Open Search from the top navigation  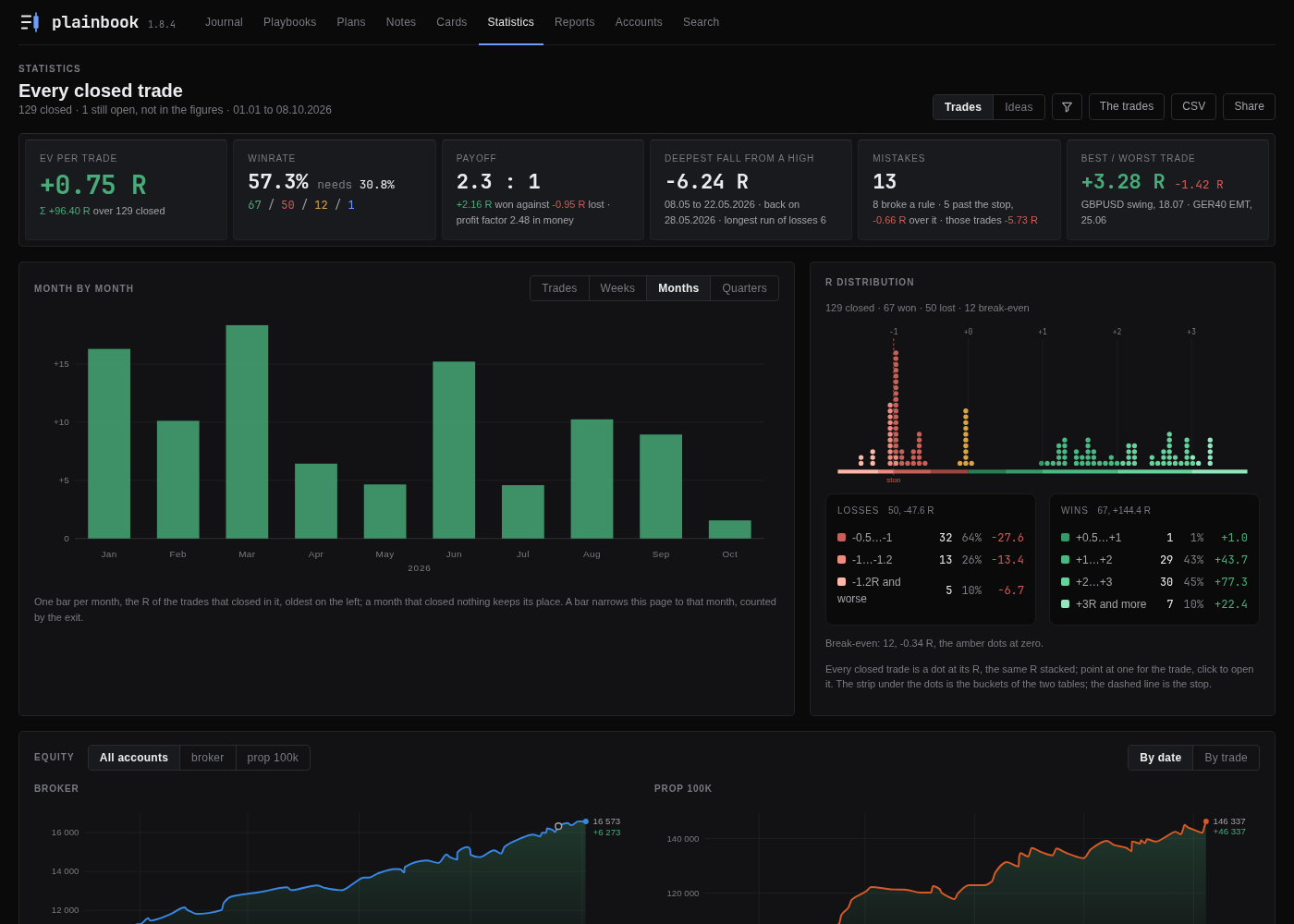pyautogui.click(x=701, y=22)
